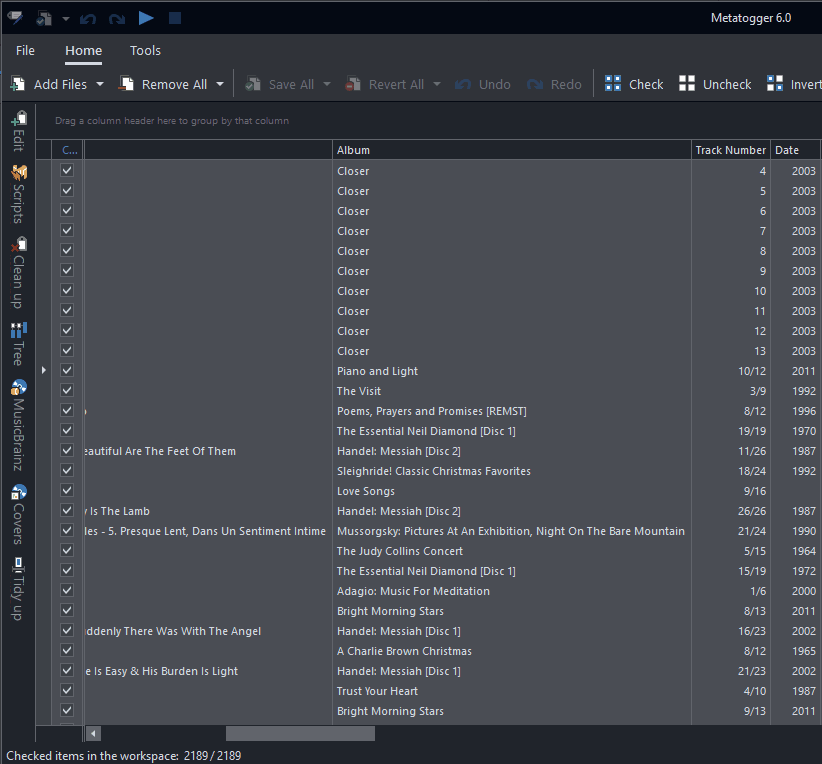This screenshot has height=764, width=822.
Task: Switch to the Tools tab
Action: point(145,50)
